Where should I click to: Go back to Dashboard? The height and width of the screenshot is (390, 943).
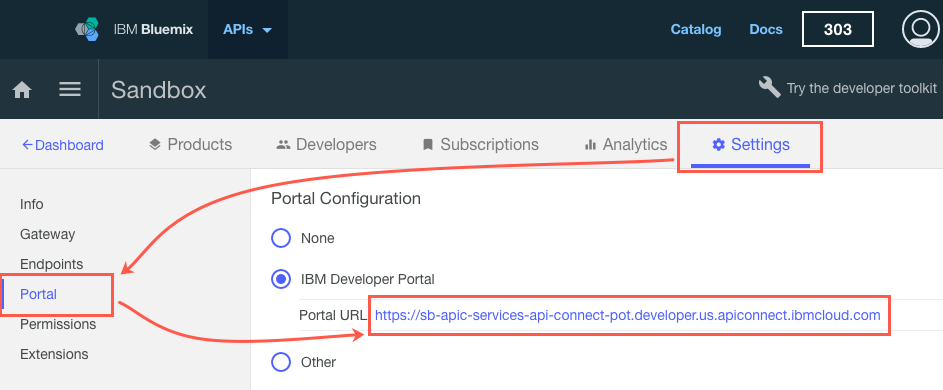pyautogui.click(x=63, y=145)
